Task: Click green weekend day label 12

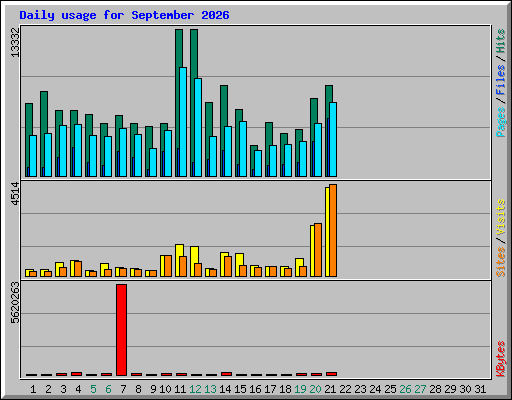Action: [195, 389]
